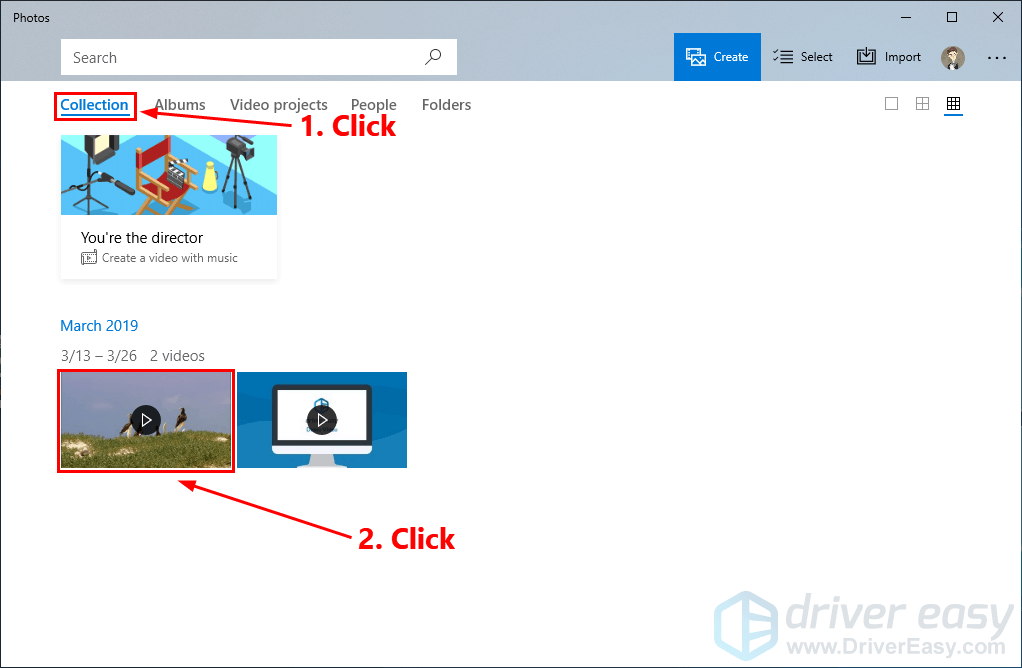Open the People tab
Screen dimensions: 1022x668
(x=373, y=105)
